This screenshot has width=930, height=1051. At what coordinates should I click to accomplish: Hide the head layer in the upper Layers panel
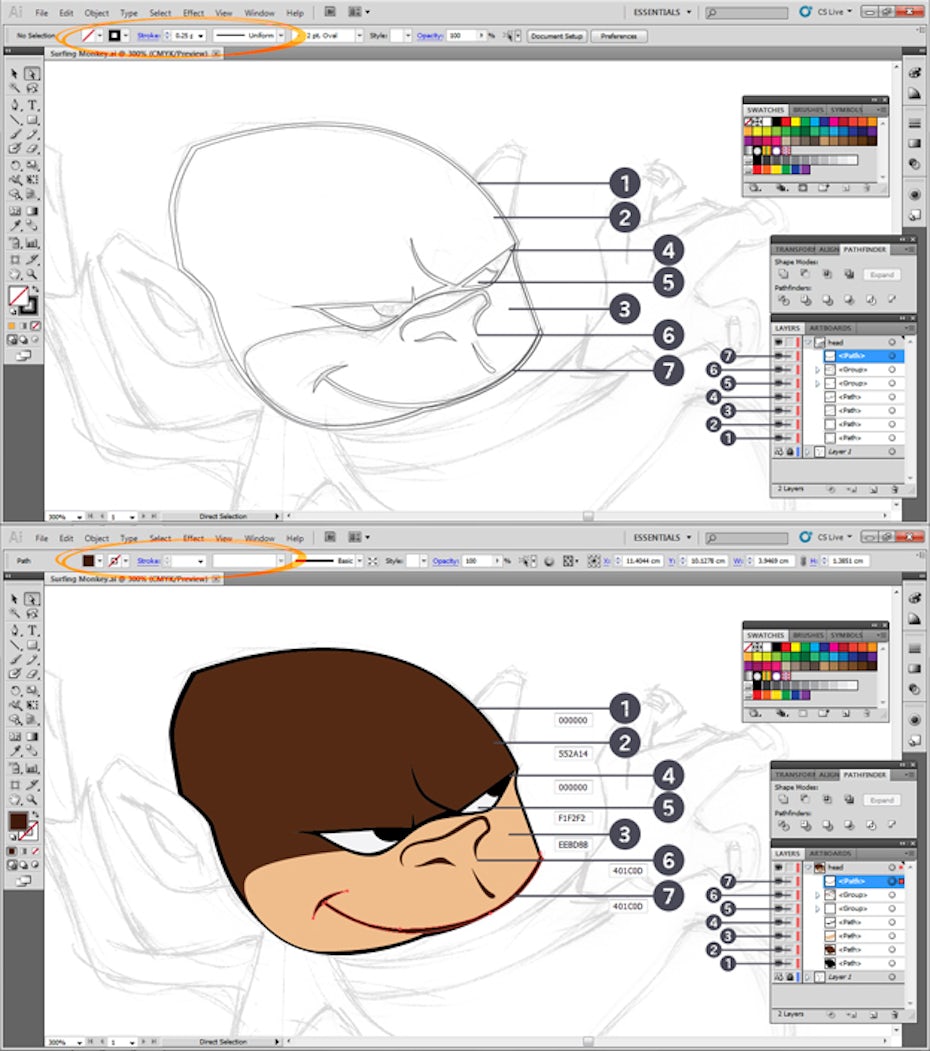(x=779, y=341)
